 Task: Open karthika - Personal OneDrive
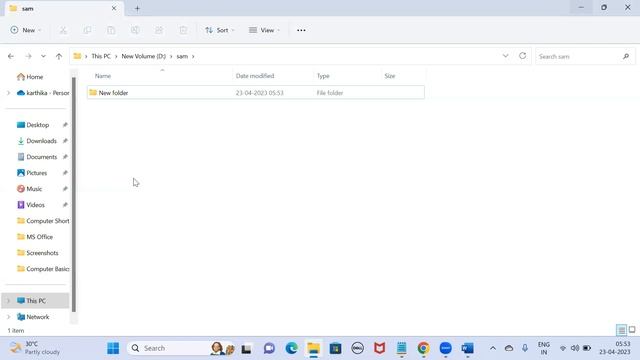pos(43,93)
